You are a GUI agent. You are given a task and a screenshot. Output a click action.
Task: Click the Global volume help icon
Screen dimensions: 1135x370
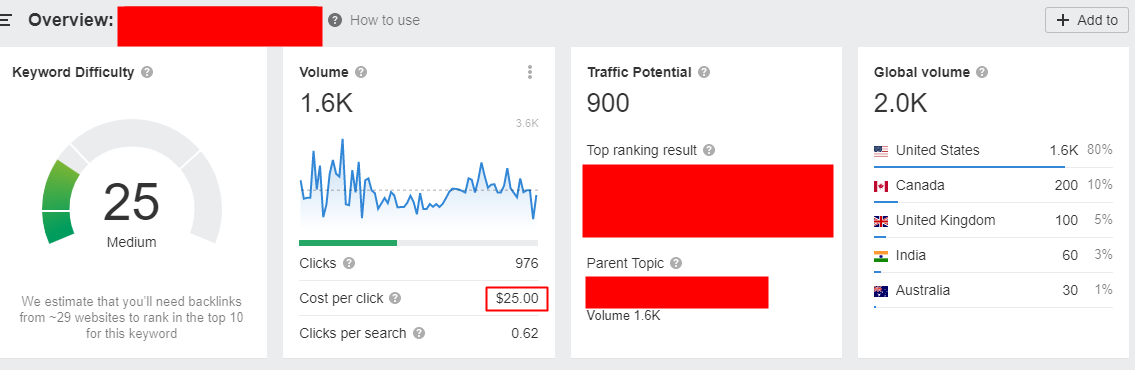coord(982,72)
